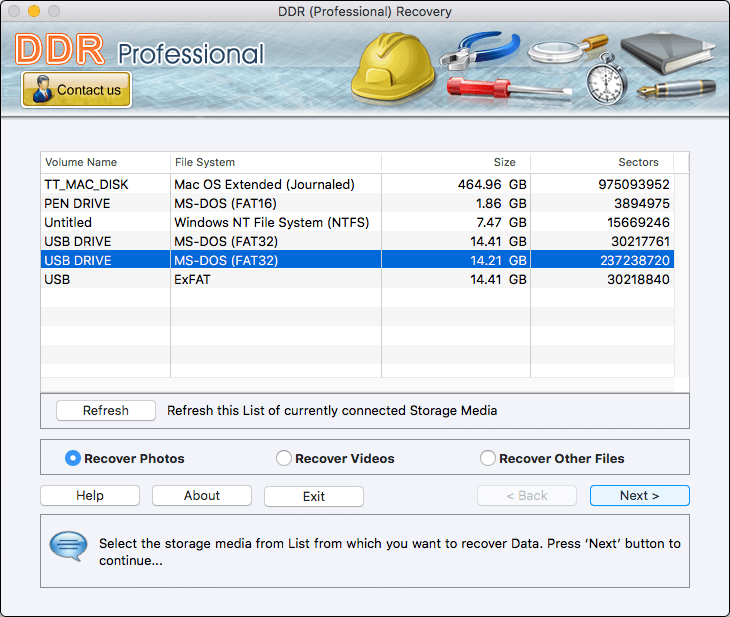This screenshot has width=730, height=617.
Task: Click the magnifying glass icon in banner
Action: [567, 49]
